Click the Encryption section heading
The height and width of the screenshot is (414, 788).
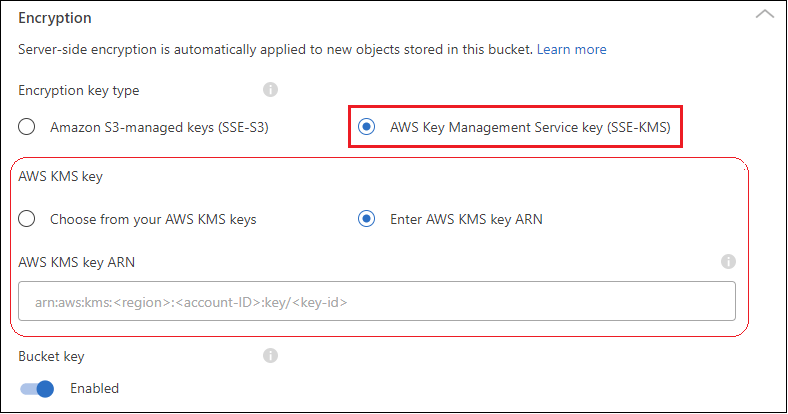[55, 17]
